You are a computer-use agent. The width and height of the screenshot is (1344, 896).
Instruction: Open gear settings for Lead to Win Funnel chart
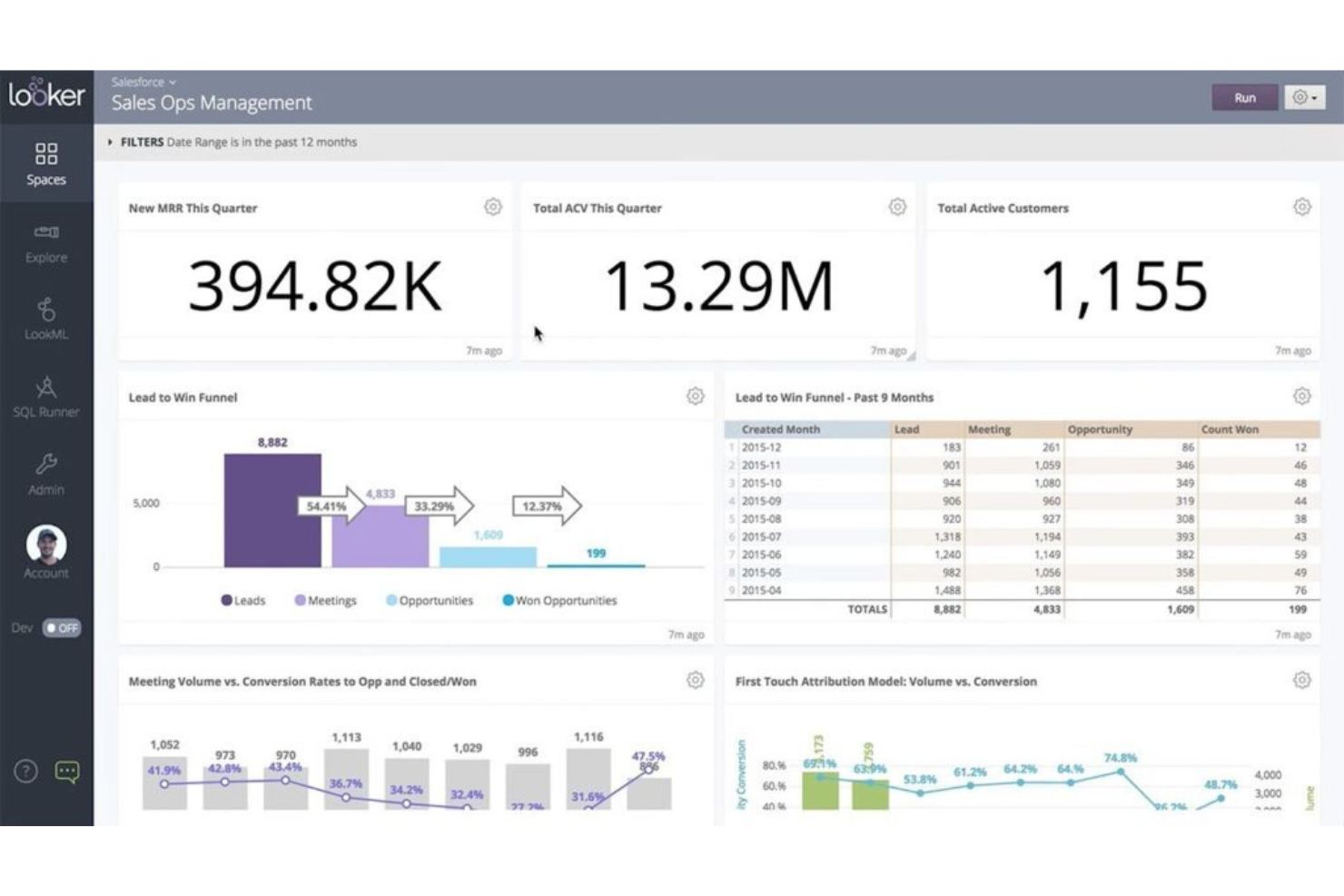point(696,396)
